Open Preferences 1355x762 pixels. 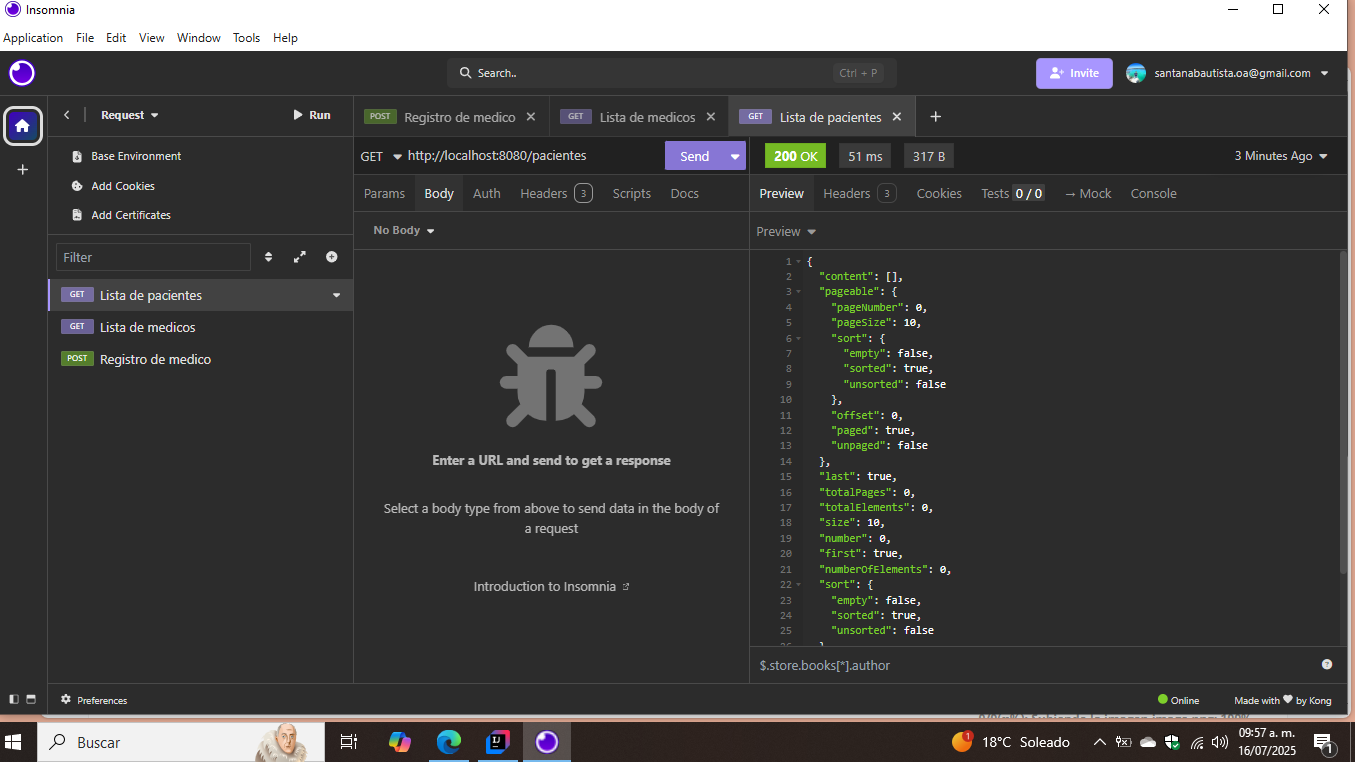click(x=94, y=700)
